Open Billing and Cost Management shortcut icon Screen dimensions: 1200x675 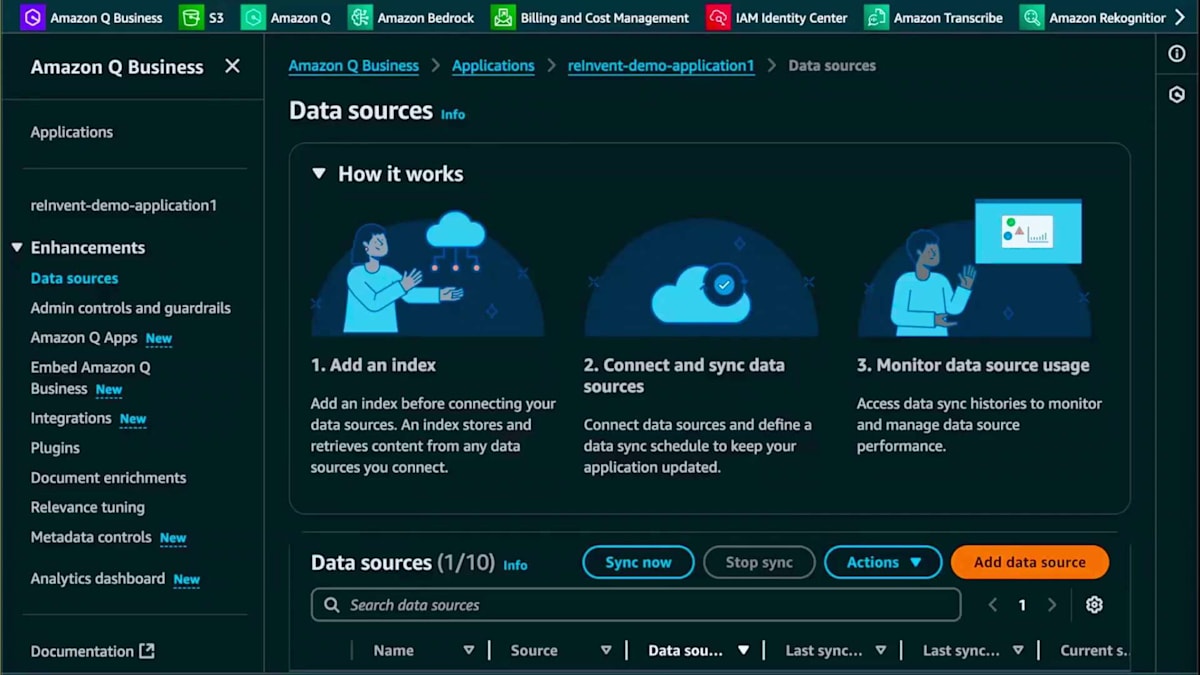[503, 17]
